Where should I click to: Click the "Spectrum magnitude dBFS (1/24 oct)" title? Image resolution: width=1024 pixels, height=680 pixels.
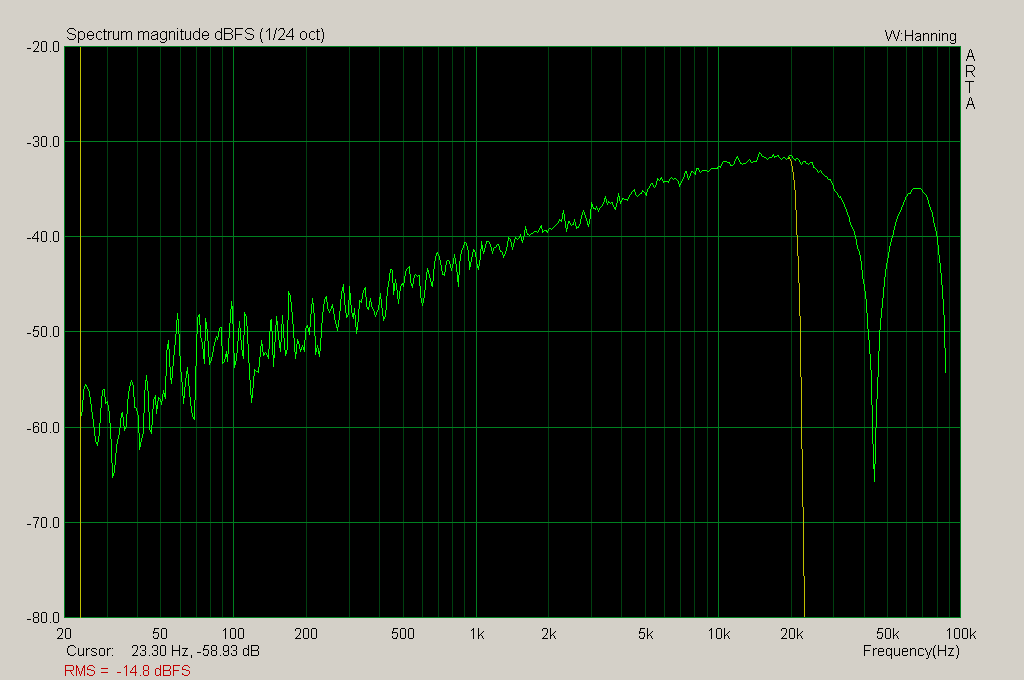(x=195, y=35)
